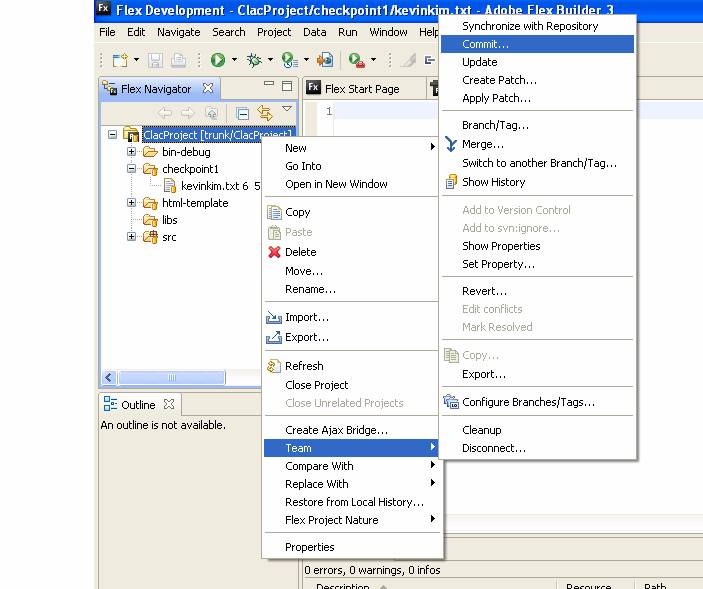Choose Branch/Tag... option
This screenshot has height=589, width=703.
coord(537,125)
